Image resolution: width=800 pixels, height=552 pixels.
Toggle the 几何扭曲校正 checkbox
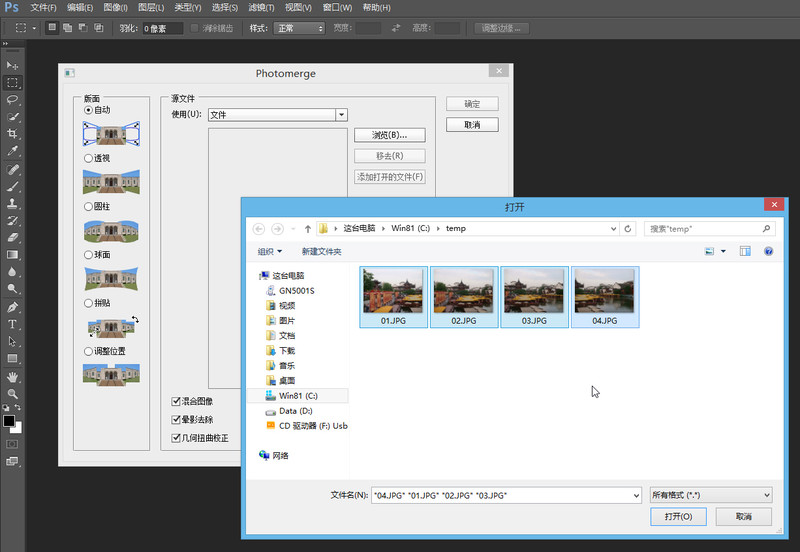(176, 437)
